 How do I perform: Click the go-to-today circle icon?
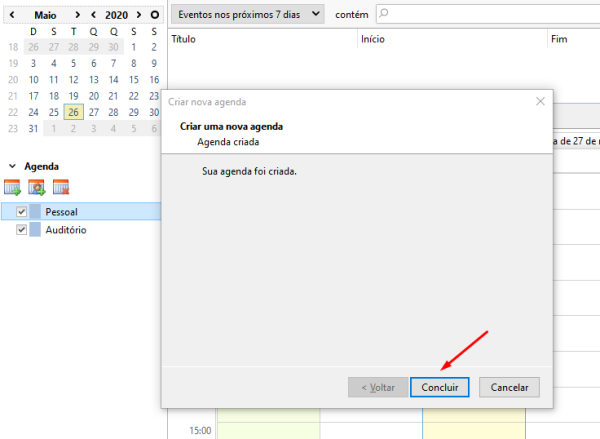tap(154, 15)
